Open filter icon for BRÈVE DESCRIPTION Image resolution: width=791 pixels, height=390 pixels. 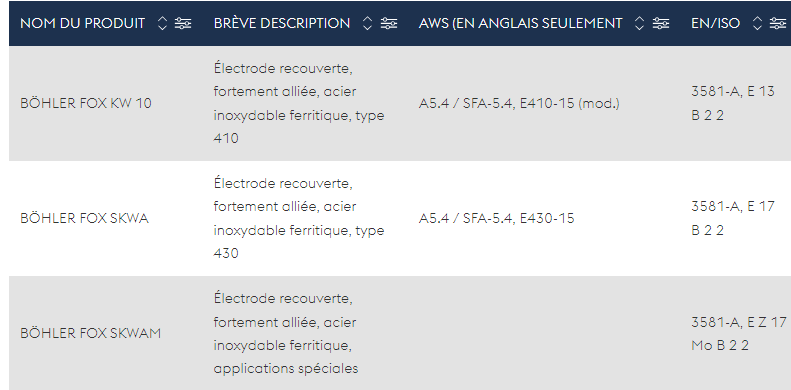click(388, 23)
